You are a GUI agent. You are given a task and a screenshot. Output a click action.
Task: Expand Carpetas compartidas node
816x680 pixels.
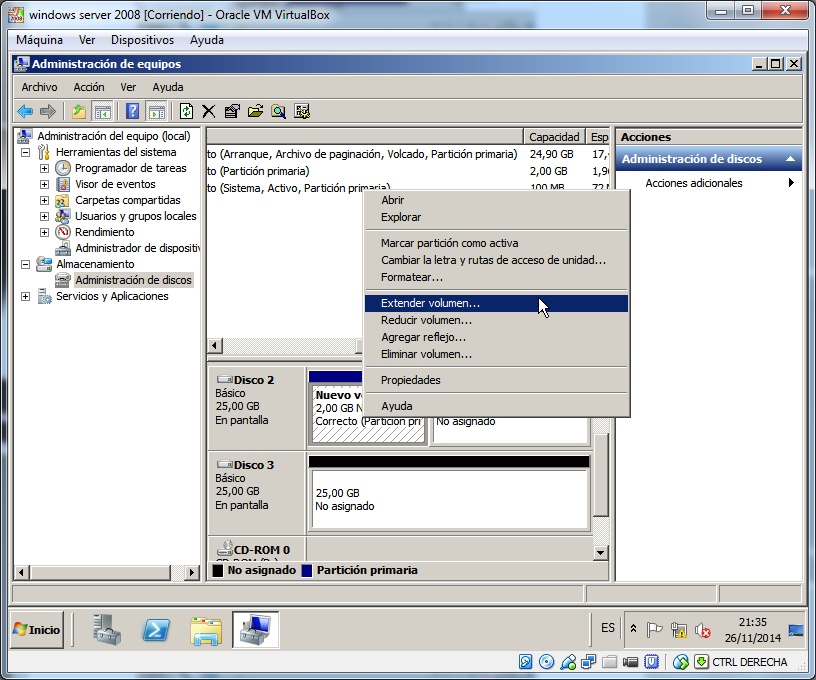(45, 201)
